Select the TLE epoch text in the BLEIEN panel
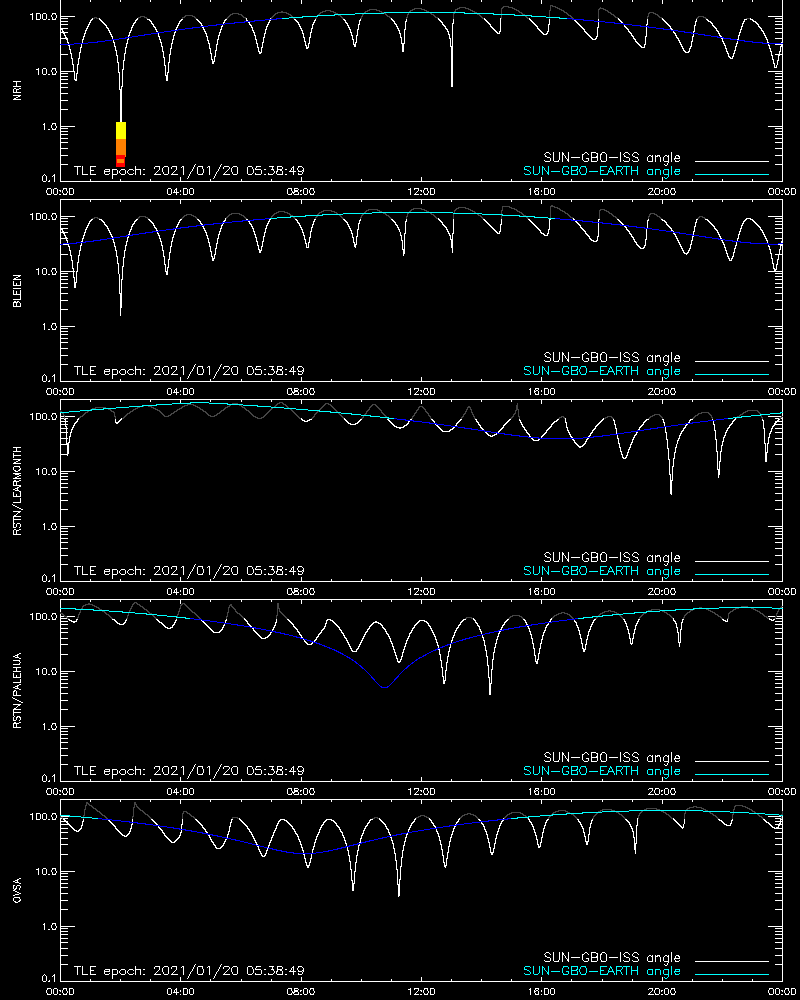Screen dimensions: 800x1000 [189, 371]
